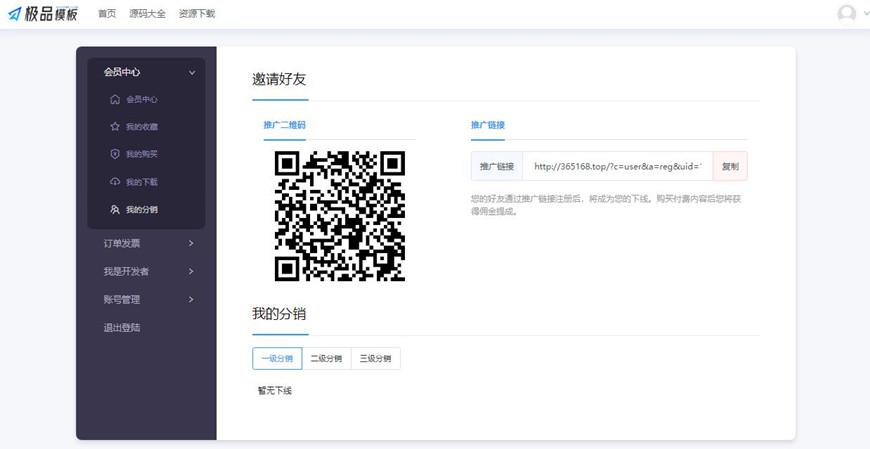Click the 邀请好友 heading
The image size is (870, 449).
pyautogui.click(x=279, y=79)
